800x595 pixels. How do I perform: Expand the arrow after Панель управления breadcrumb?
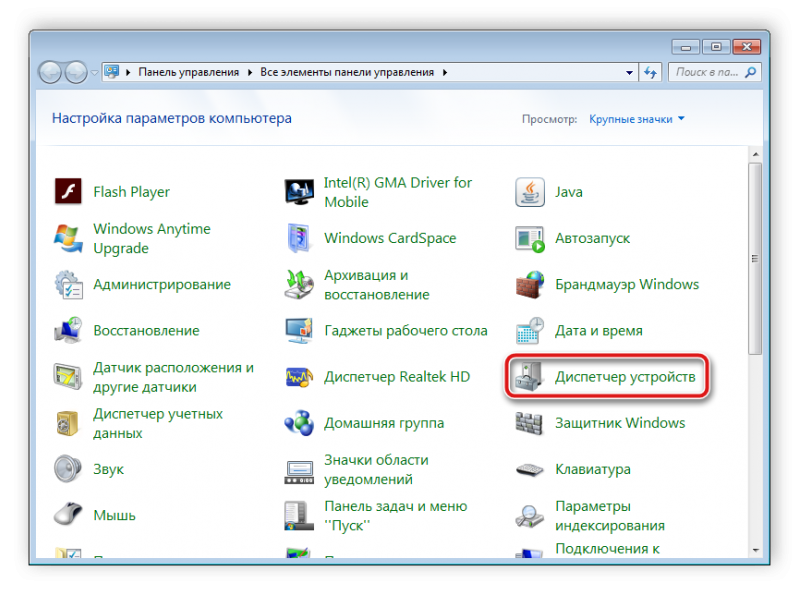pos(250,72)
